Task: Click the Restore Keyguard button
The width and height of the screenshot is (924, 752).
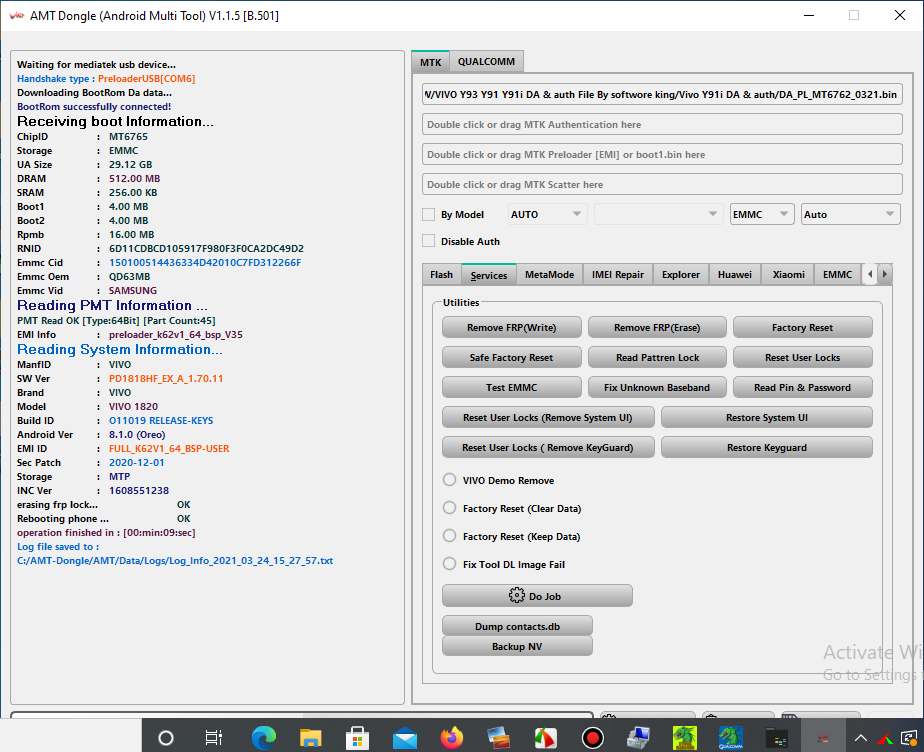Action: (767, 447)
